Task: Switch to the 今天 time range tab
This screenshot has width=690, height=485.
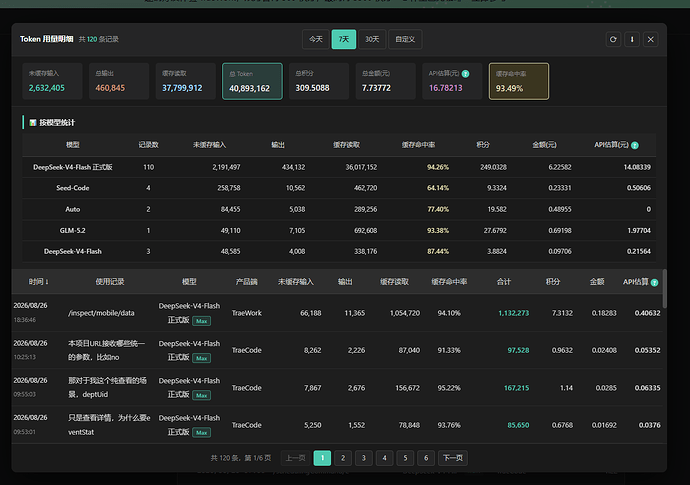Action: point(316,39)
